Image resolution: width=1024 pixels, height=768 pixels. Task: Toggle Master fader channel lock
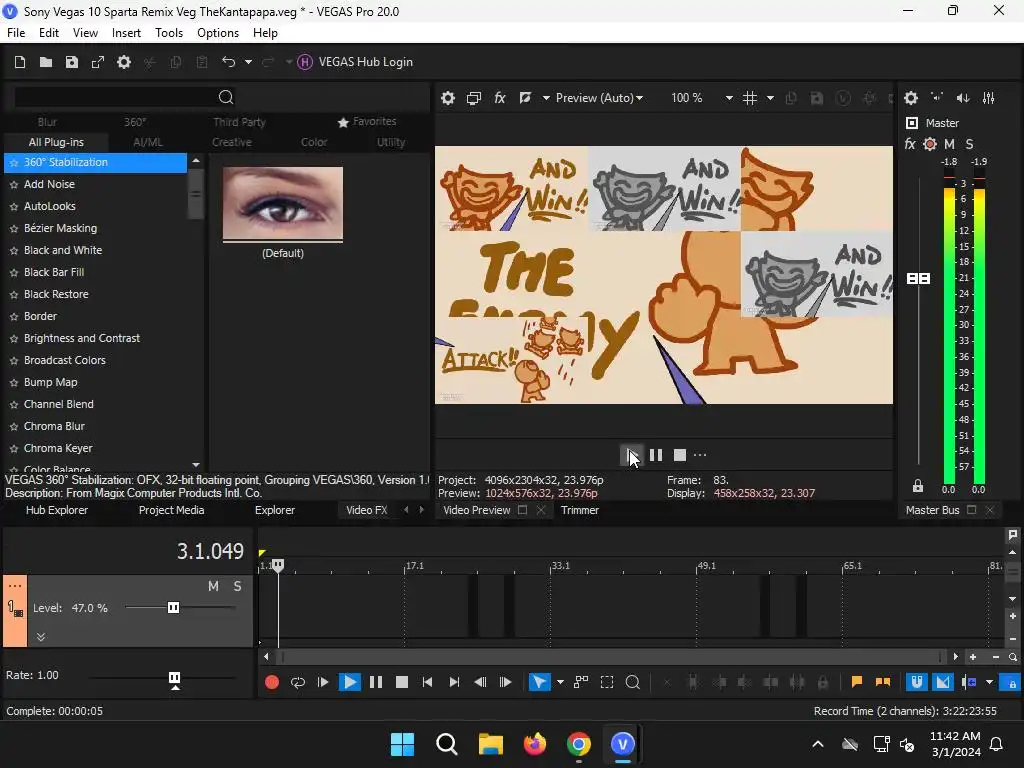[918, 486]
